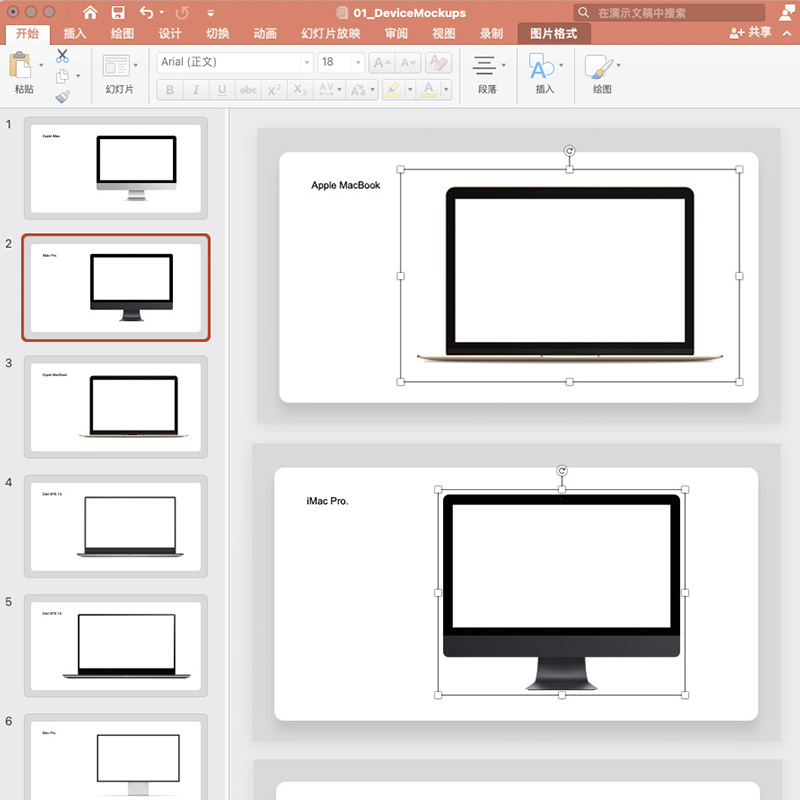Viewport: 800px width, 800px height.
Task: Click the Copy icon
Action: [62, 76]
